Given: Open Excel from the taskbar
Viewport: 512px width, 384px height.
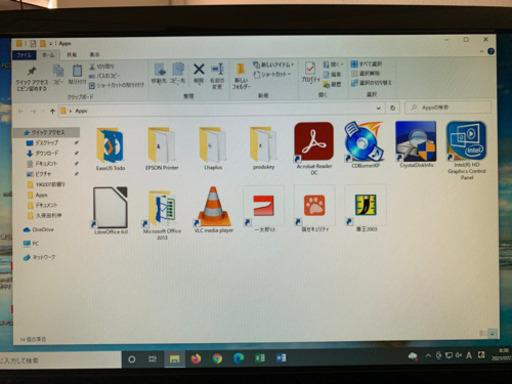Looking at the screenshot, I should (x=260, y=358).
